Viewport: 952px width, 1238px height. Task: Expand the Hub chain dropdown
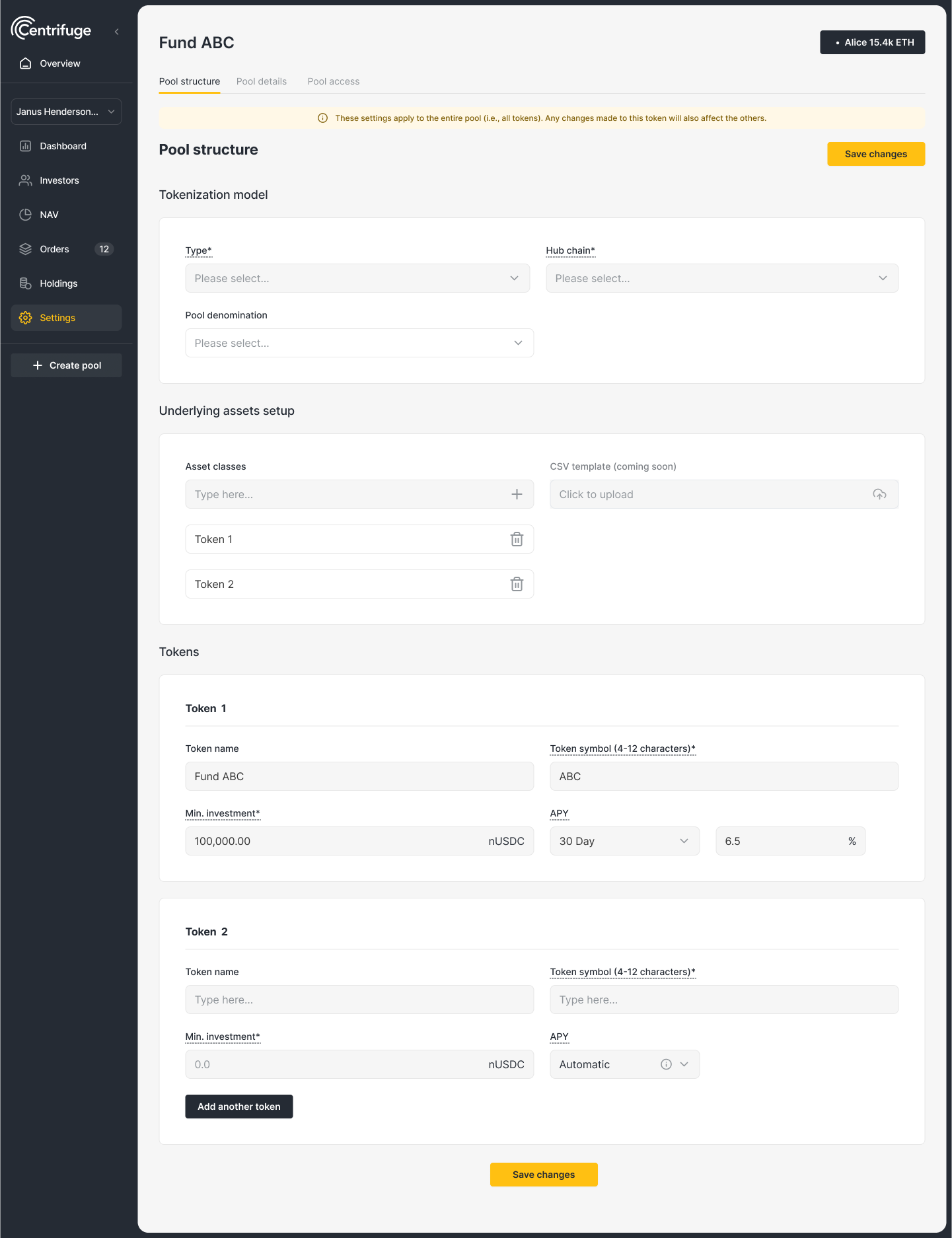click(721, 278)
